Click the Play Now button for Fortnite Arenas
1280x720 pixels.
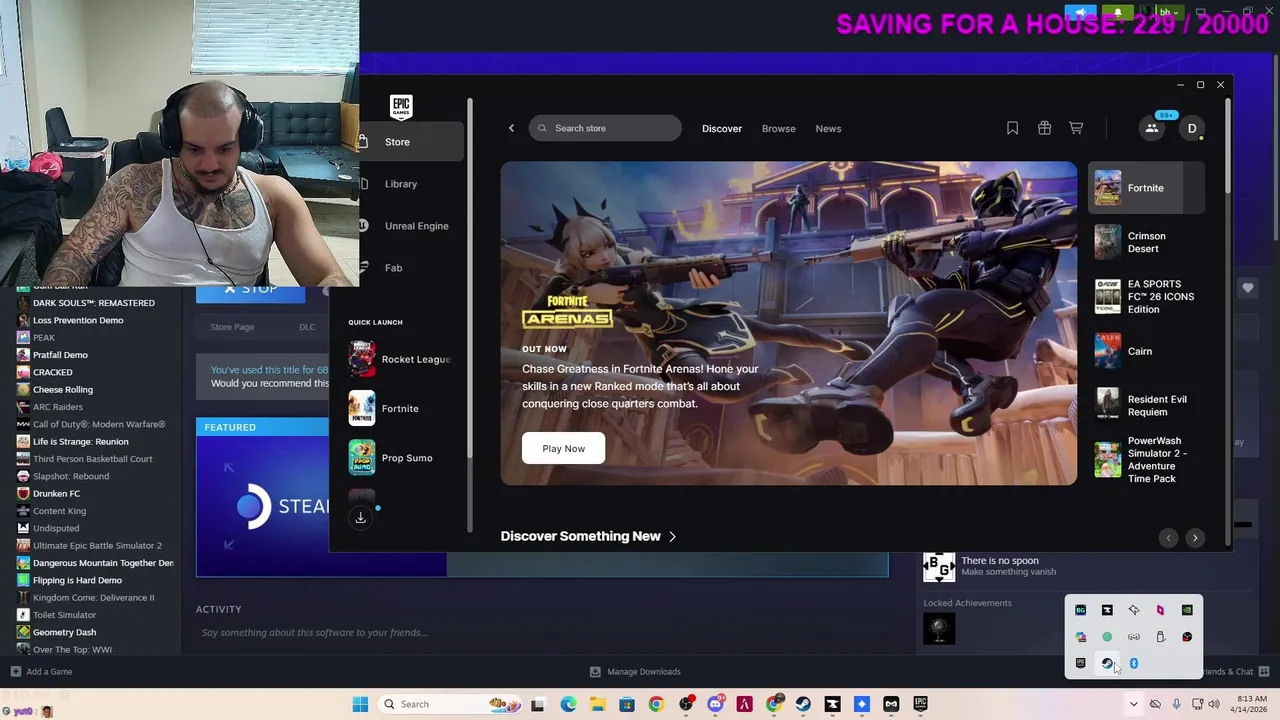pos(563,448)
